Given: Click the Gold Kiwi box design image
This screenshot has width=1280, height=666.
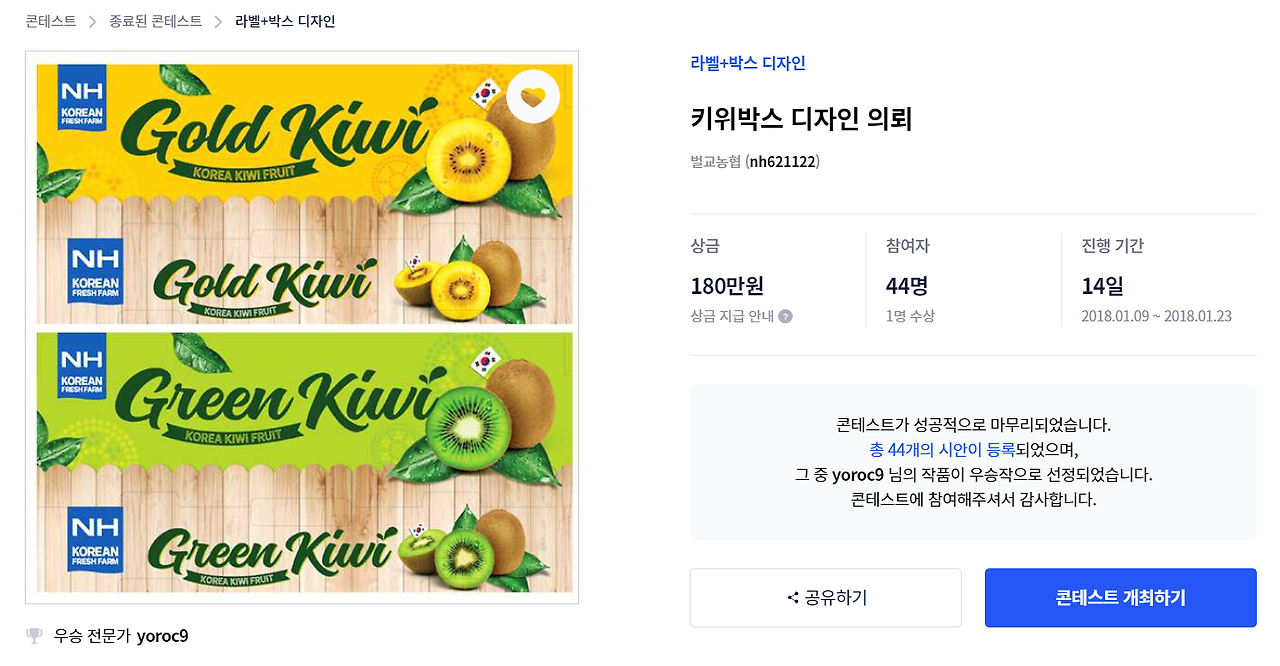Looking at the screenshot, I should (x=304, y=193).
